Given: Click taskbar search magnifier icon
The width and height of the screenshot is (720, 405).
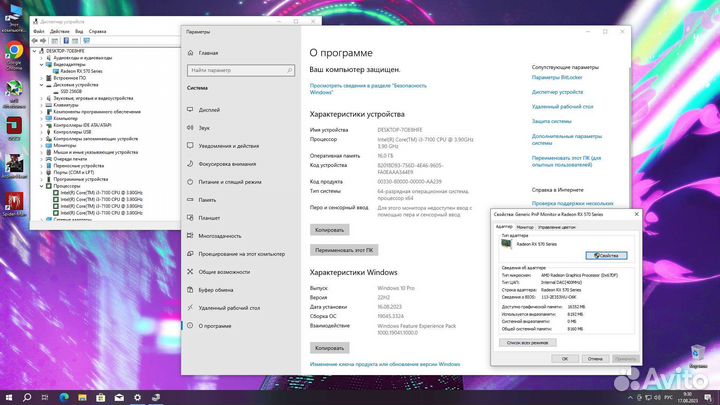Looking at the screenshot, I should pos(27,397).
